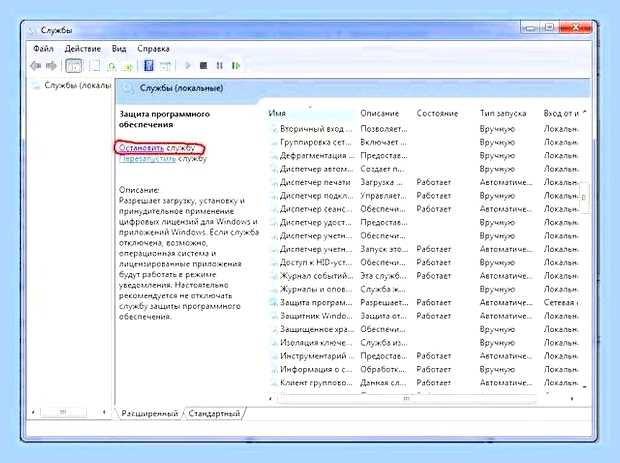
Task: Open the Вид menu
Action: tap(119, 49)
